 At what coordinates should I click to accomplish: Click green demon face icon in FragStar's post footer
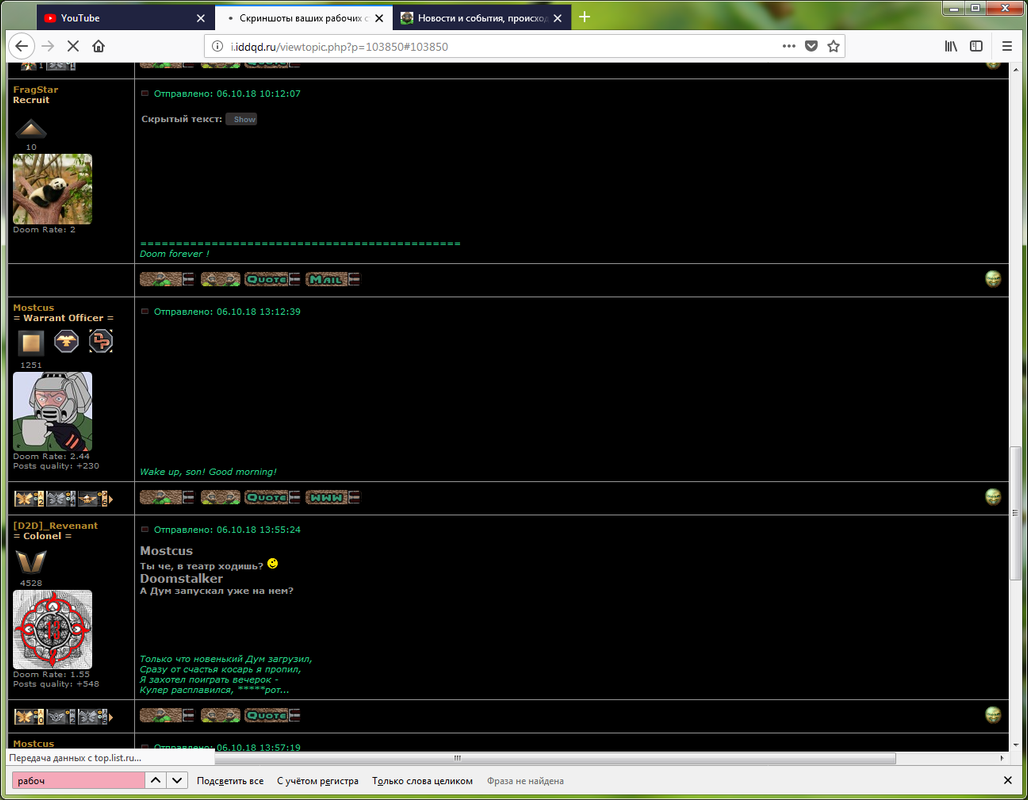point(993,279)
